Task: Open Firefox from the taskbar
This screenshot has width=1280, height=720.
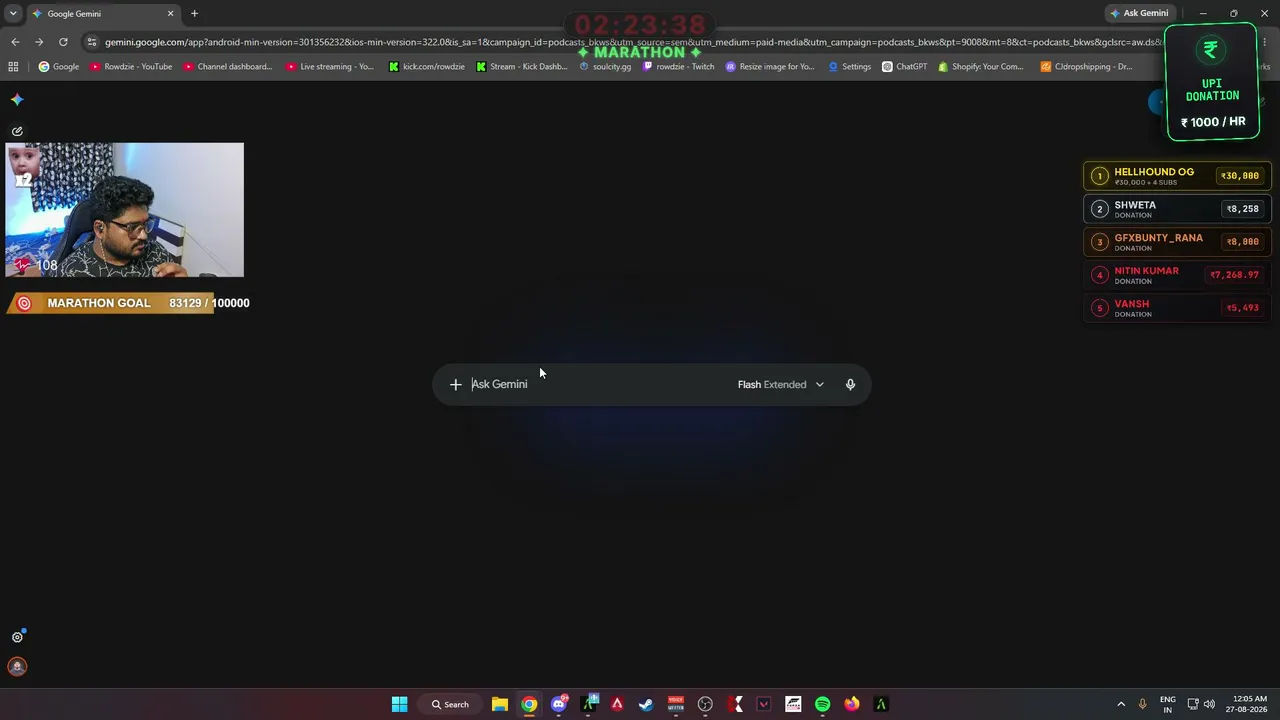Action: pyautogui.click(x=852, y=704)
